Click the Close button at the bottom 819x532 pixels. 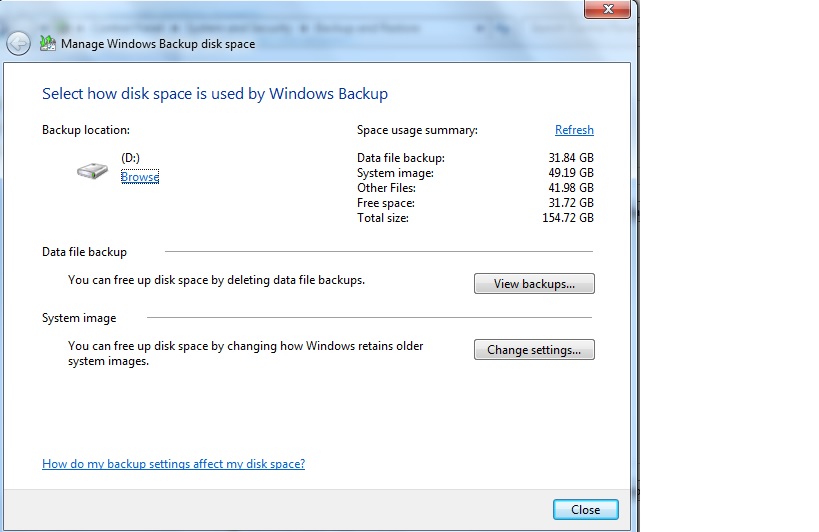pyautogui.click(x=586, y=510)
